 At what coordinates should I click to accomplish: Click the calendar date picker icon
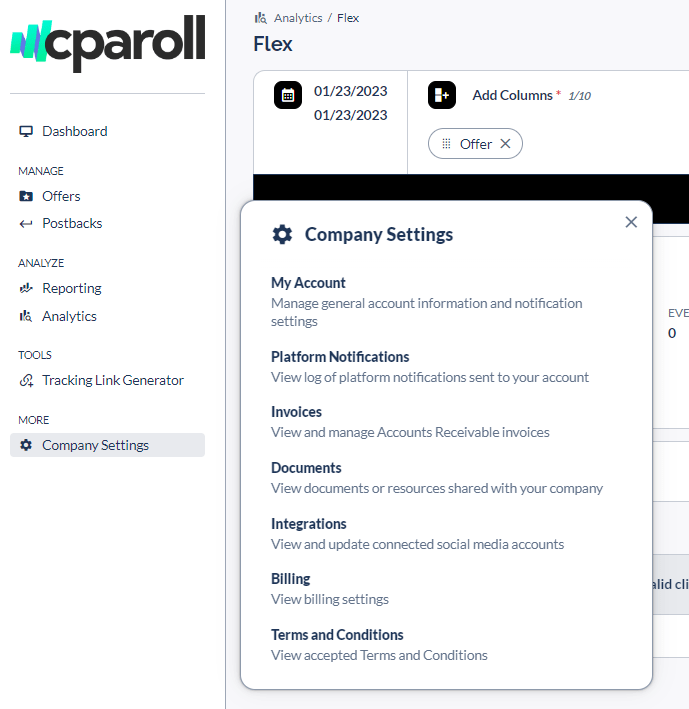click(288, 95)
